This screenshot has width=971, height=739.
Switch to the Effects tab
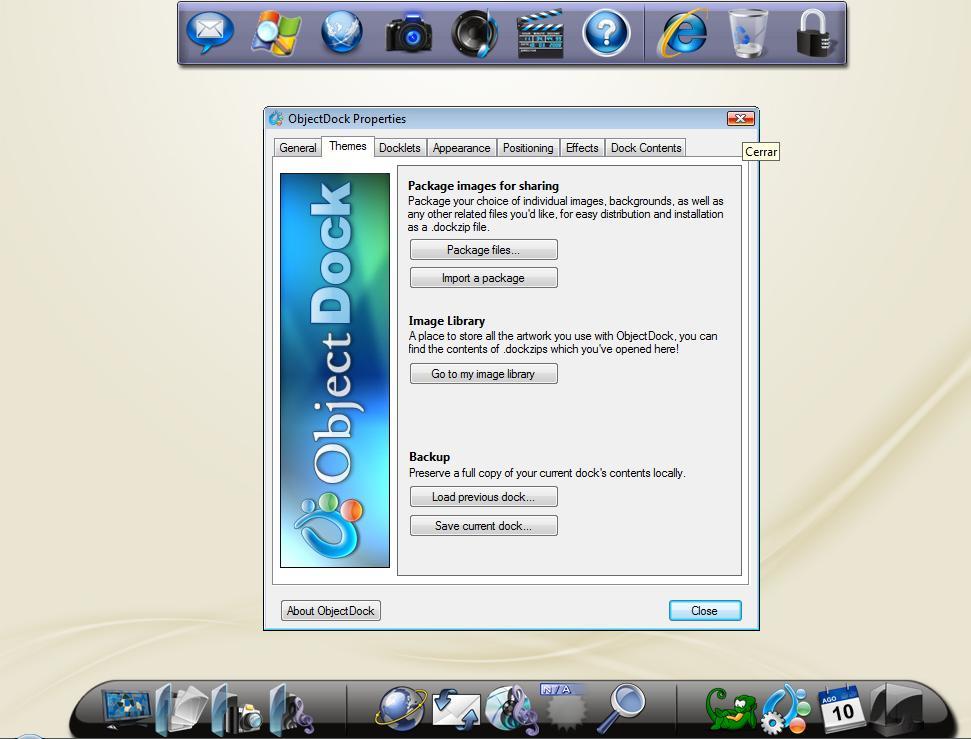pyautogui.click(x=582, y=147)
